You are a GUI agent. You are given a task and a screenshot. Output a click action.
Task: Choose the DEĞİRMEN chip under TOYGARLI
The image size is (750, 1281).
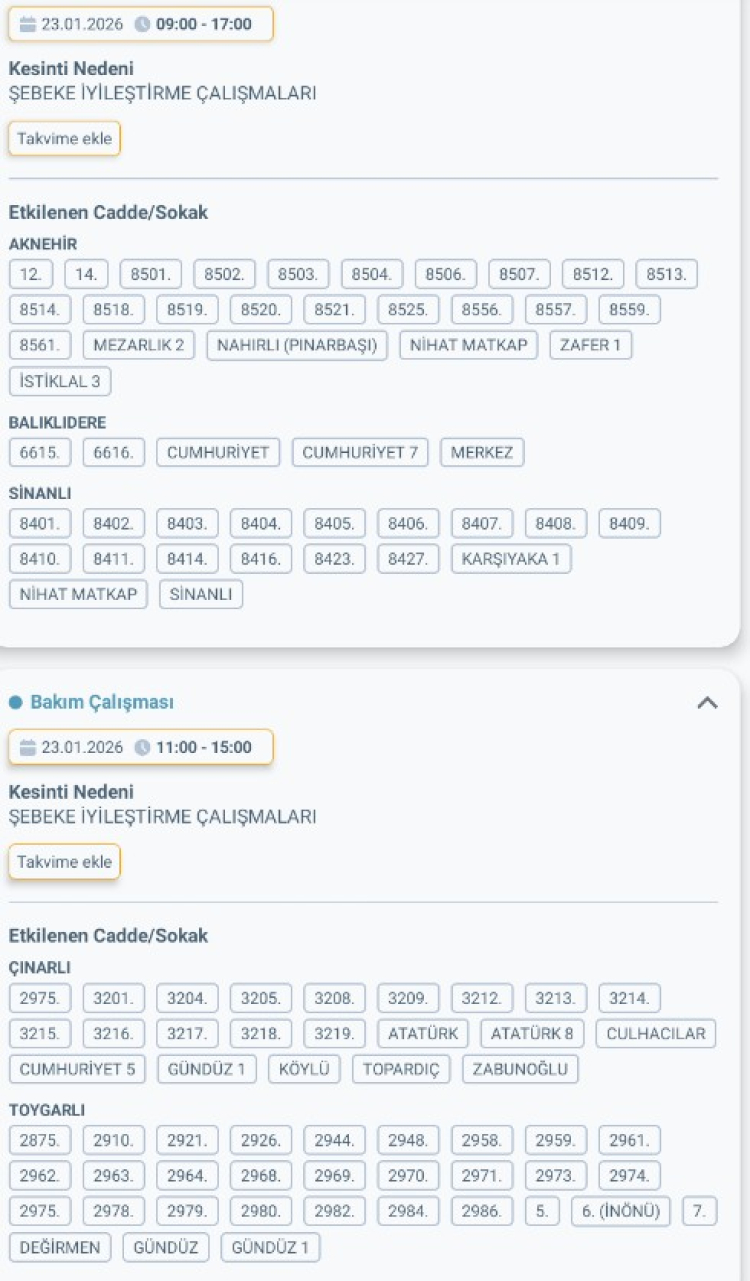60,1248
